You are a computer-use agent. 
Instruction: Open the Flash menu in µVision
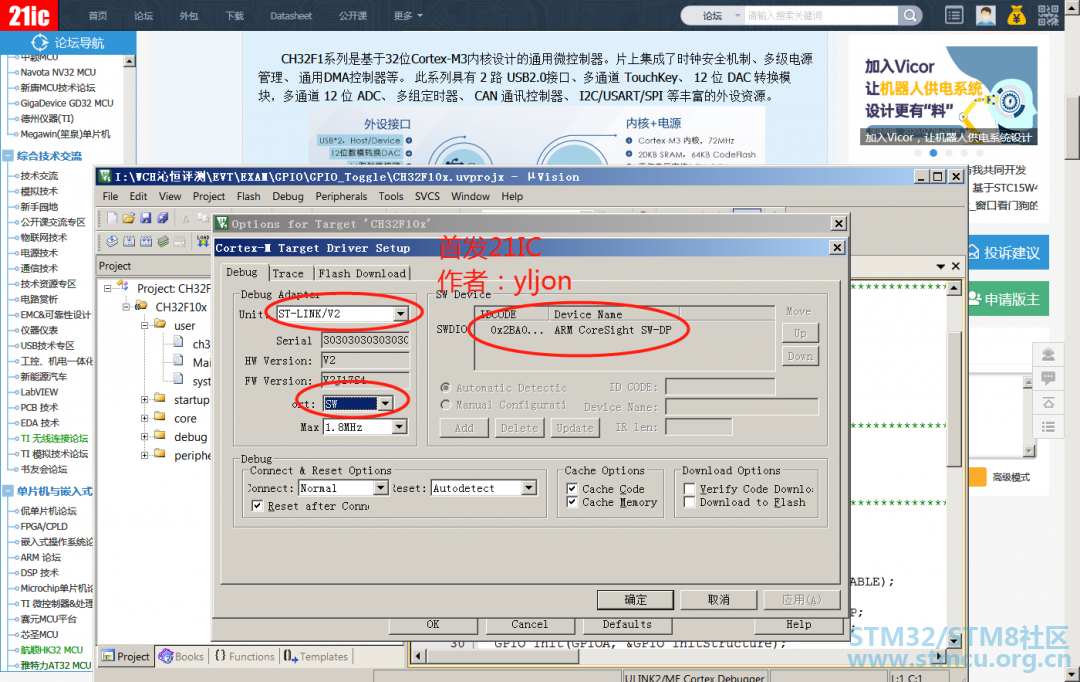(x=248, y=196)
